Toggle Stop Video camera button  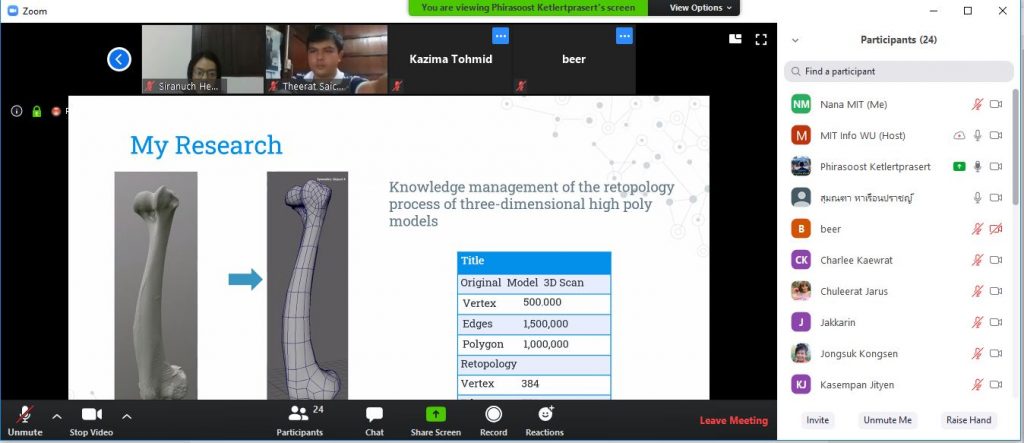pos(92,415)
